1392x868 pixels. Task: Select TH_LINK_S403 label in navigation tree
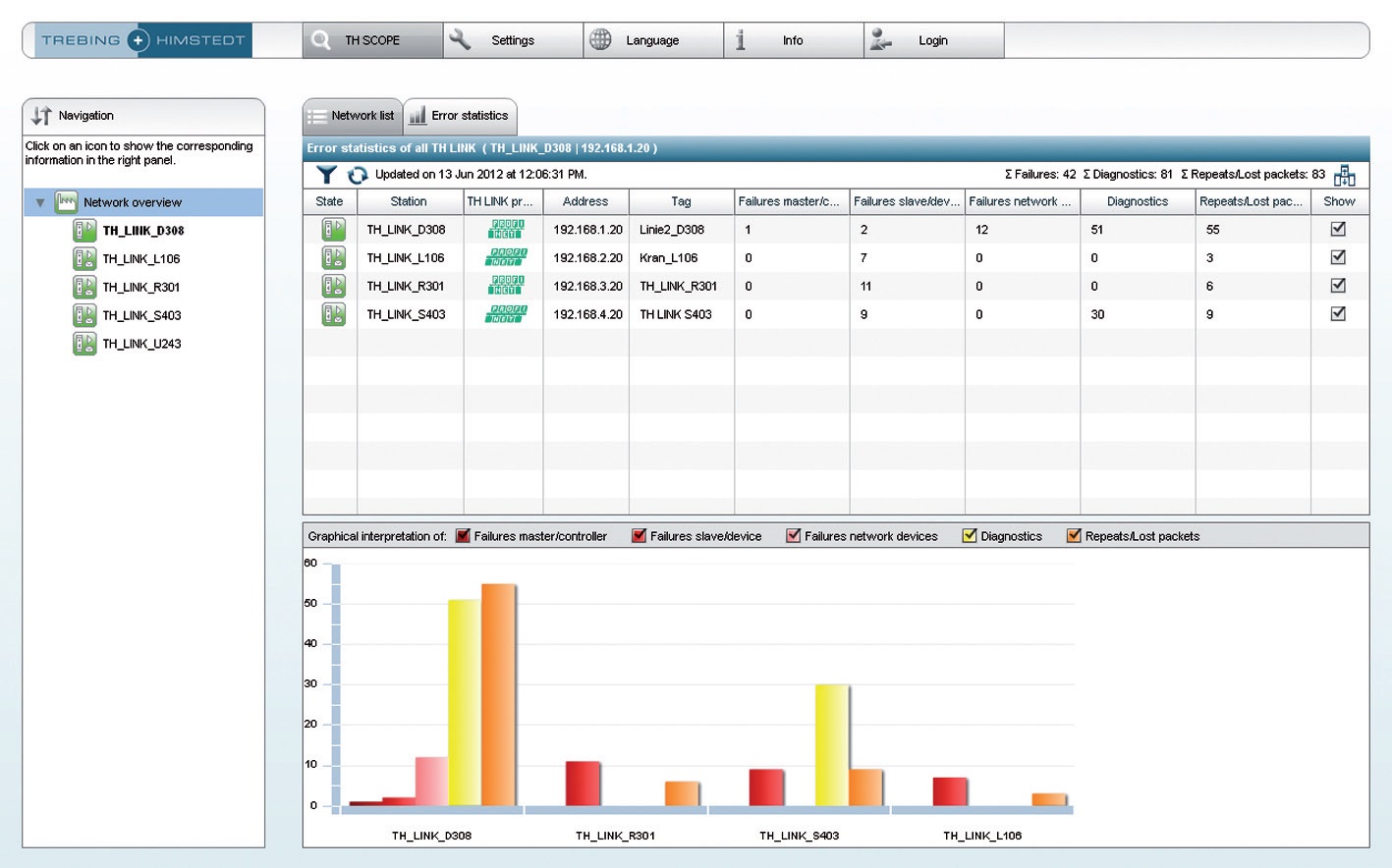tap(141, 315)
